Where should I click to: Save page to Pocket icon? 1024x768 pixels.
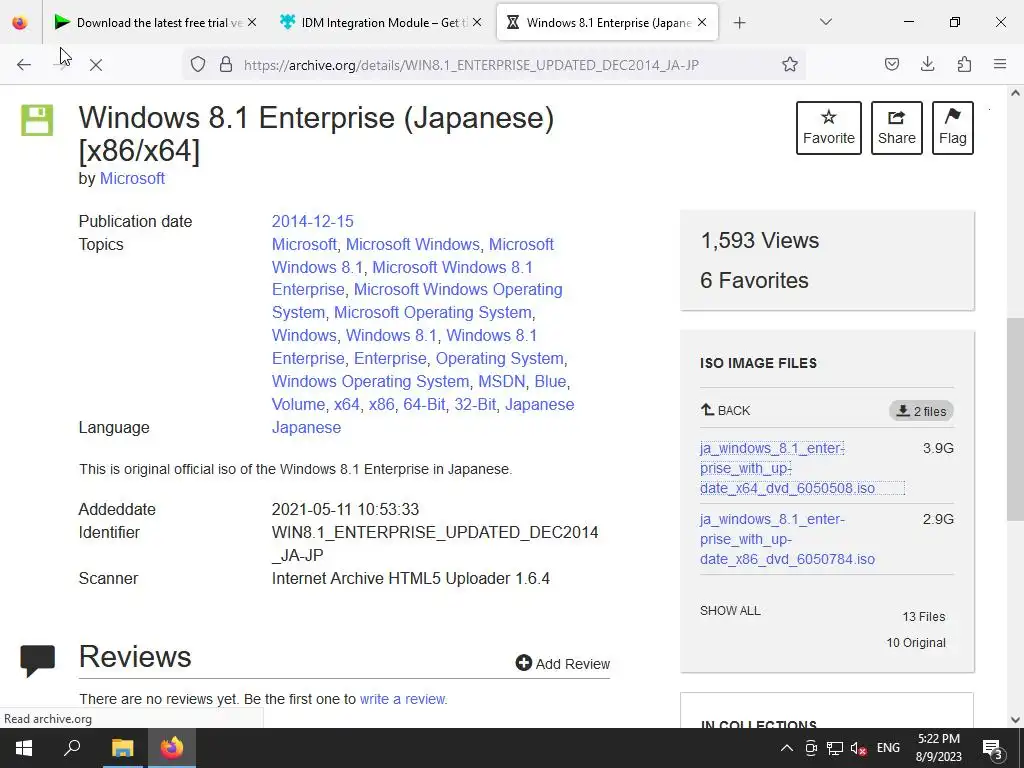[x=891, y=64]
